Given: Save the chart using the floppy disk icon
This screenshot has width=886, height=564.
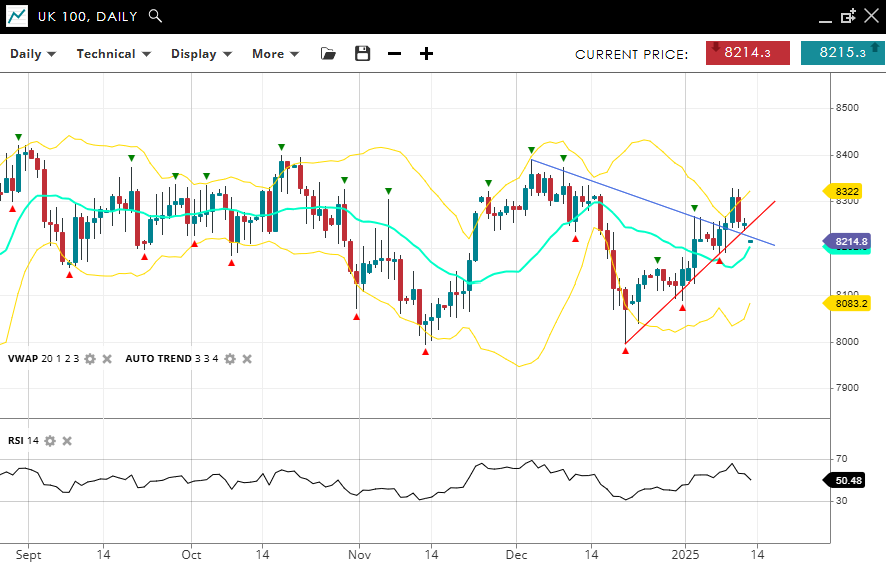Looking at the screenshot, I should tap(362, 54).
